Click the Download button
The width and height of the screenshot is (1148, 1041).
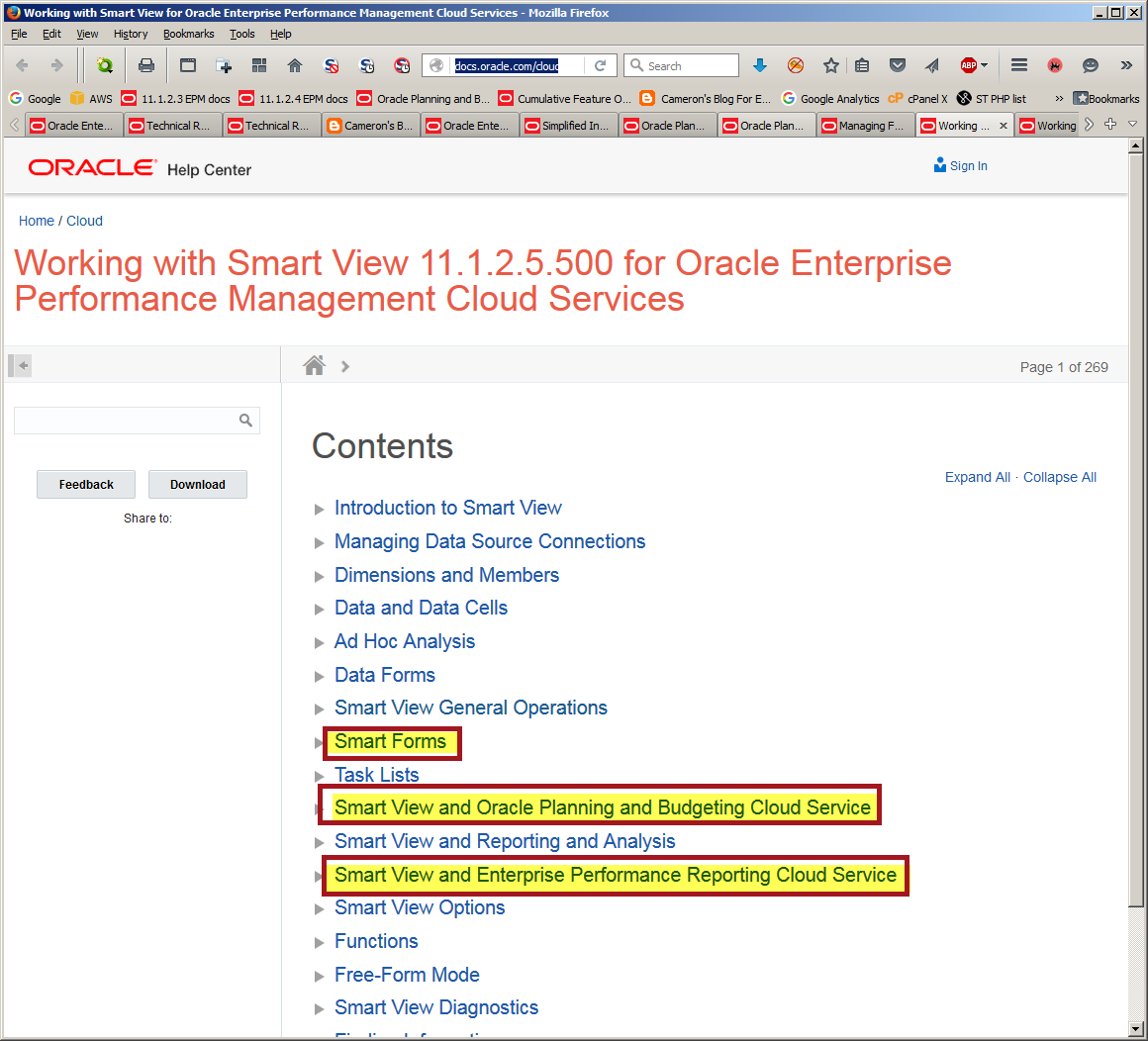(x=198, y=485)
